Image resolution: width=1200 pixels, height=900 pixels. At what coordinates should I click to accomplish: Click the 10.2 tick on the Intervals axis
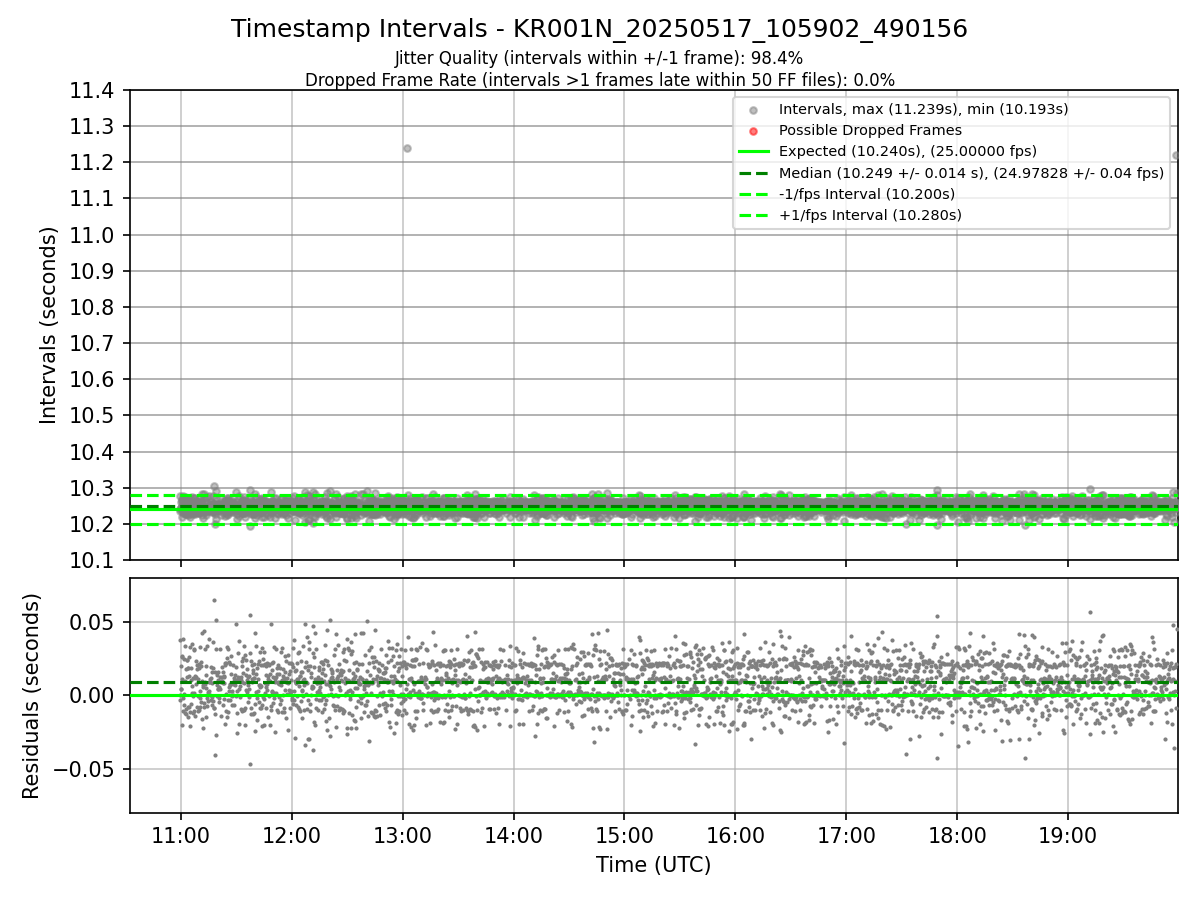pos(94,524)
